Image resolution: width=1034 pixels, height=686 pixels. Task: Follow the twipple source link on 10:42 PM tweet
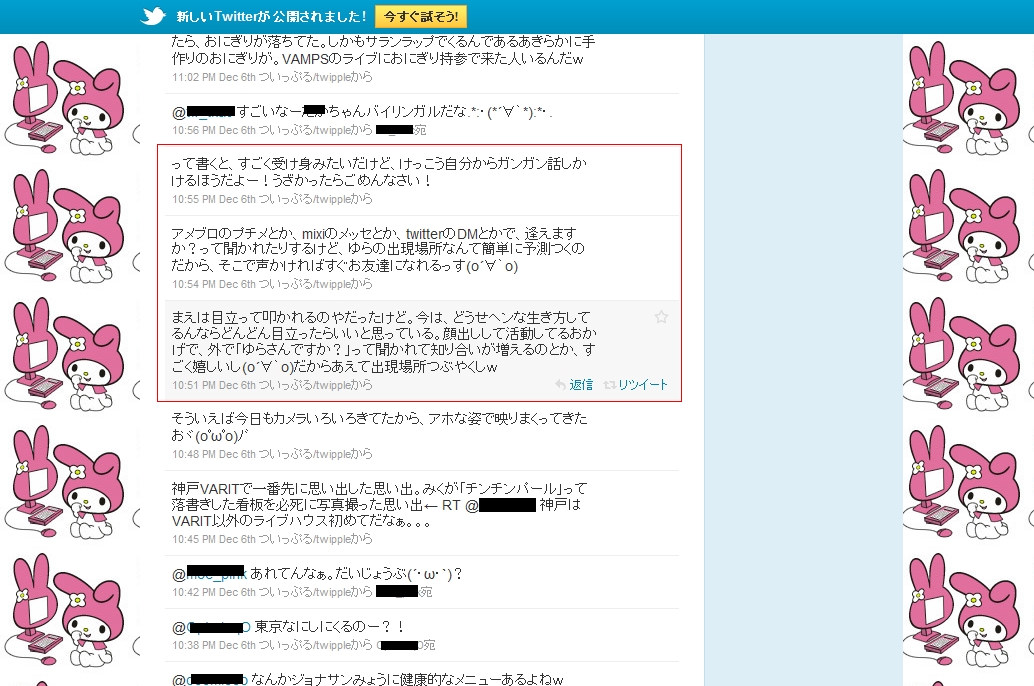click(x=305, y=592)
